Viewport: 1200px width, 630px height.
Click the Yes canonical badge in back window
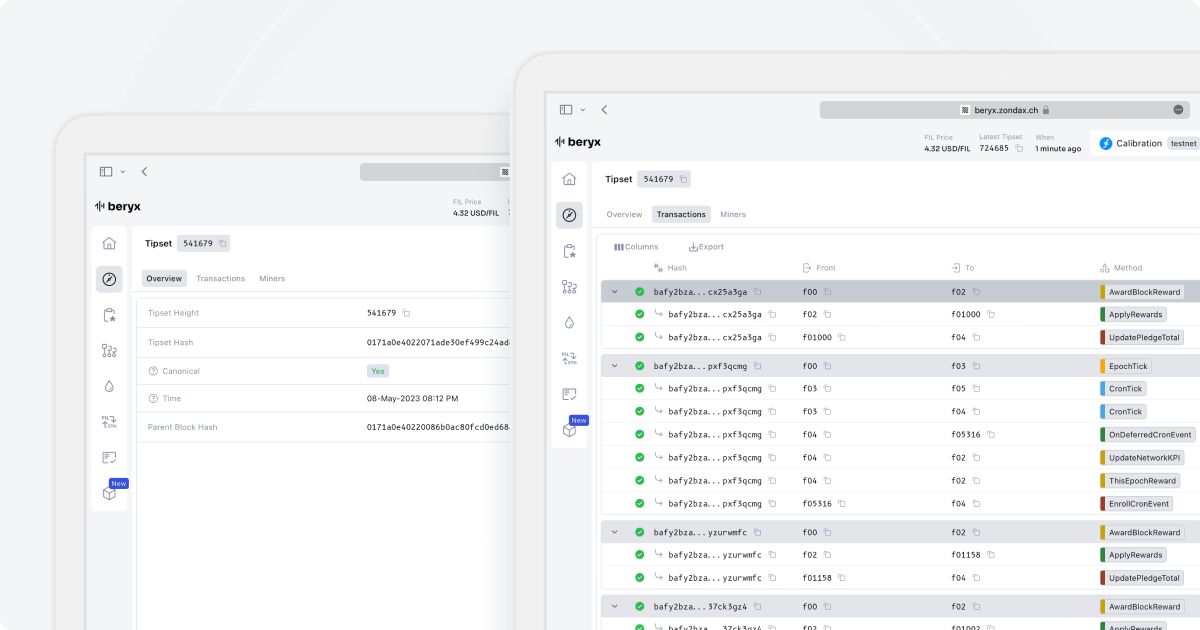coord(378,371)
